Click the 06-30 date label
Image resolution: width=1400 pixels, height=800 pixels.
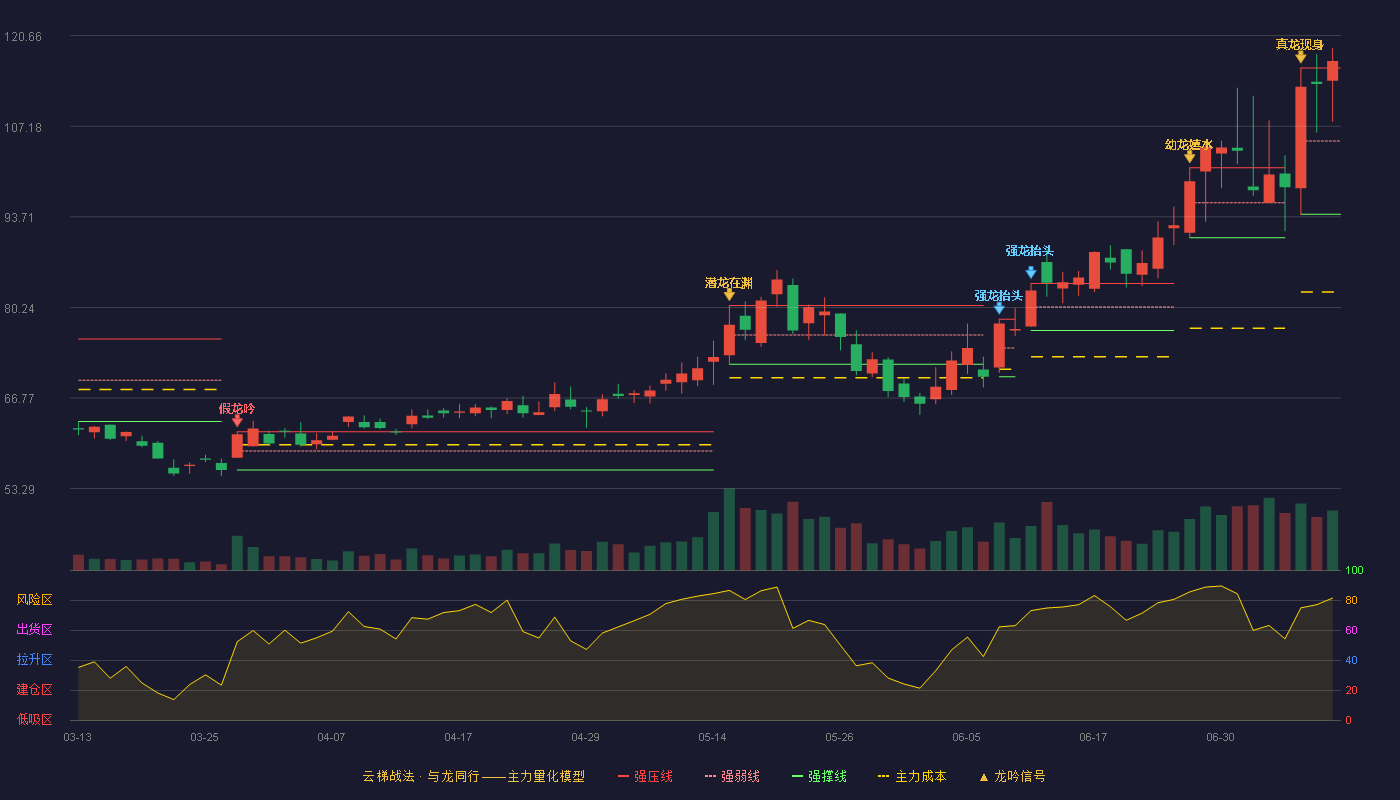[x=1220, y=737]
